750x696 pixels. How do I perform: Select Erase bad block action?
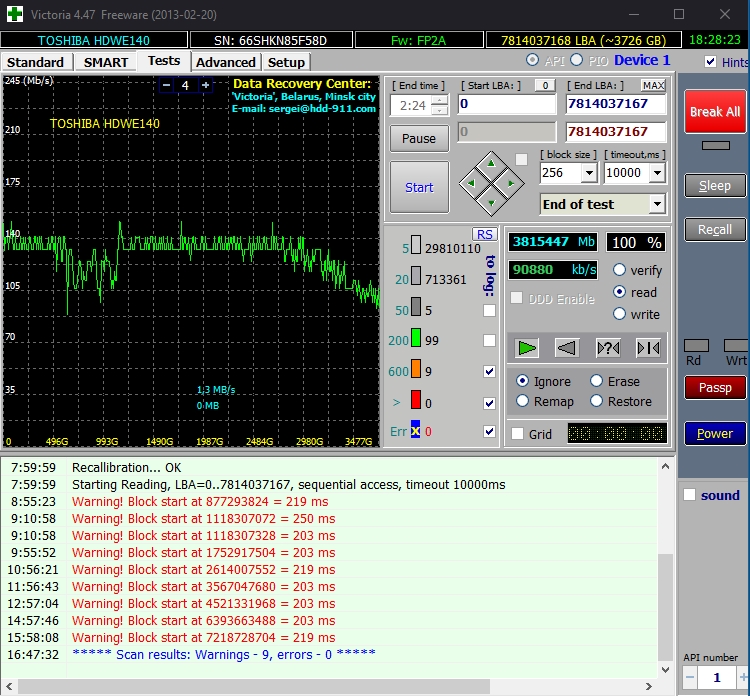[x=596, y=381]
